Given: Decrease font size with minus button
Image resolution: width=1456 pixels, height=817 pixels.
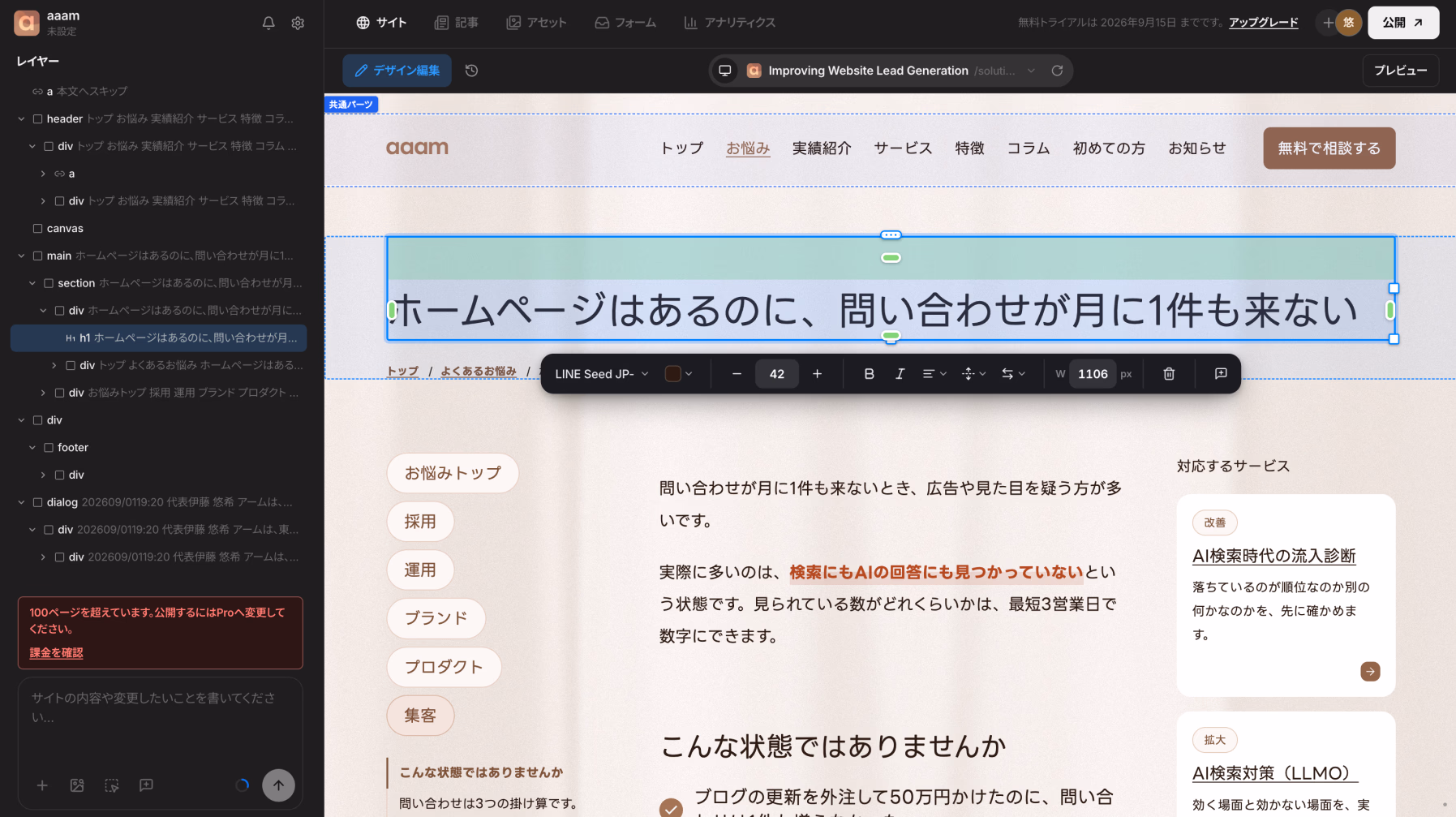Looking at the screenshot, I should (x=737, y=374).
